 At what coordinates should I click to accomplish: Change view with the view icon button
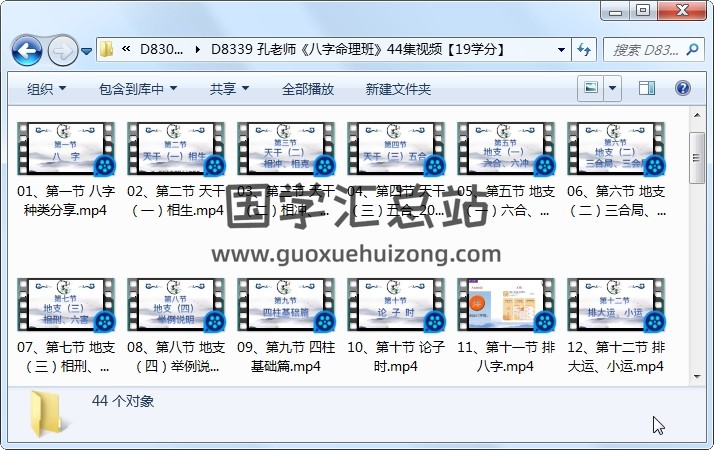[x=591, y=87]
